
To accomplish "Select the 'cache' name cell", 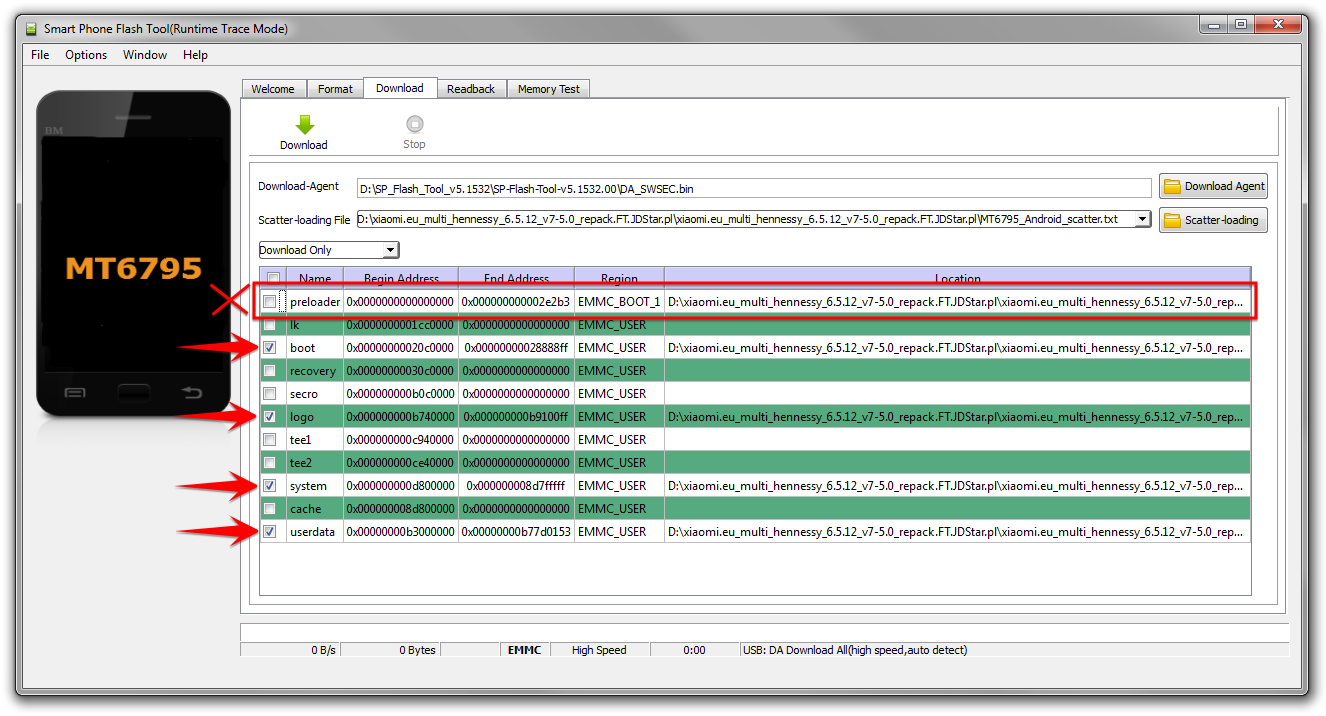I will point(315,509).
